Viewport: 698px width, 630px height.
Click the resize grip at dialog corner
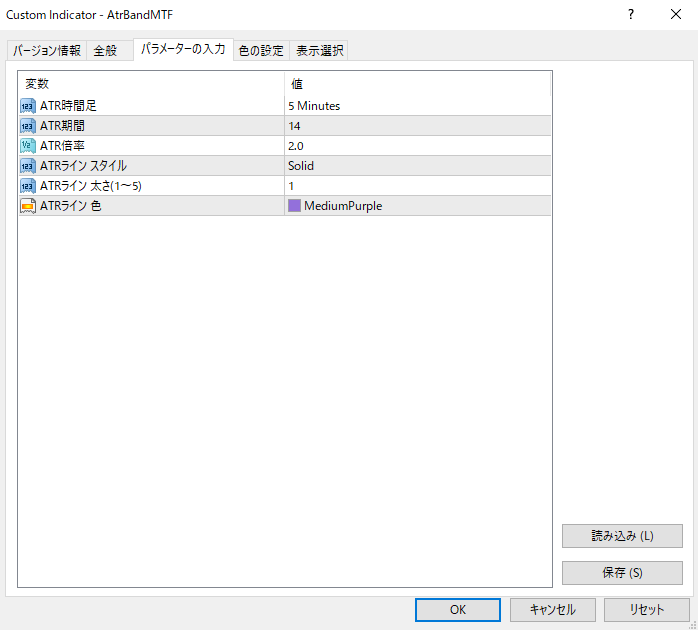(692, 625)
